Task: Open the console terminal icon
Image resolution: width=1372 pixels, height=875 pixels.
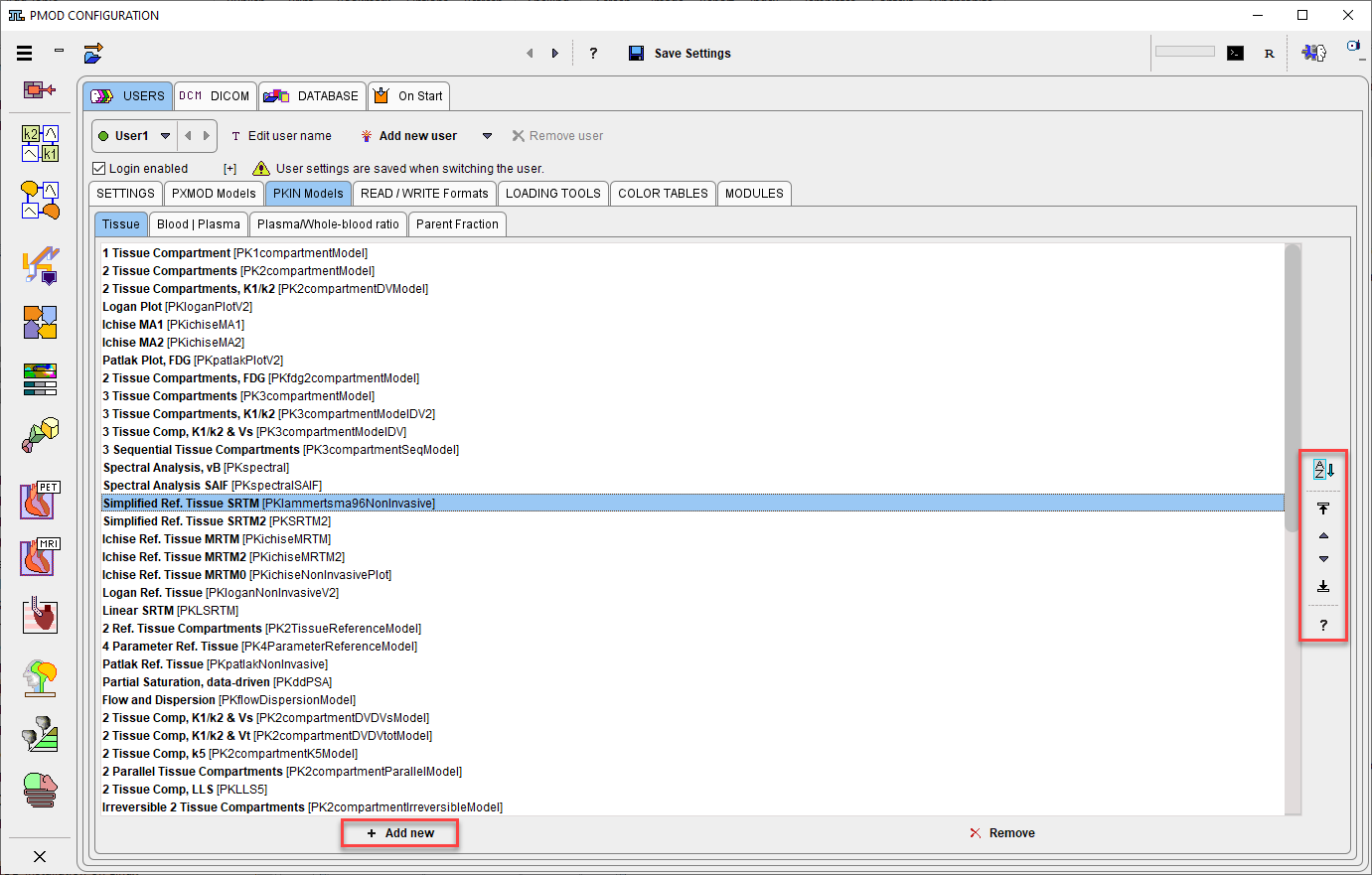Action: [1235, 54]
